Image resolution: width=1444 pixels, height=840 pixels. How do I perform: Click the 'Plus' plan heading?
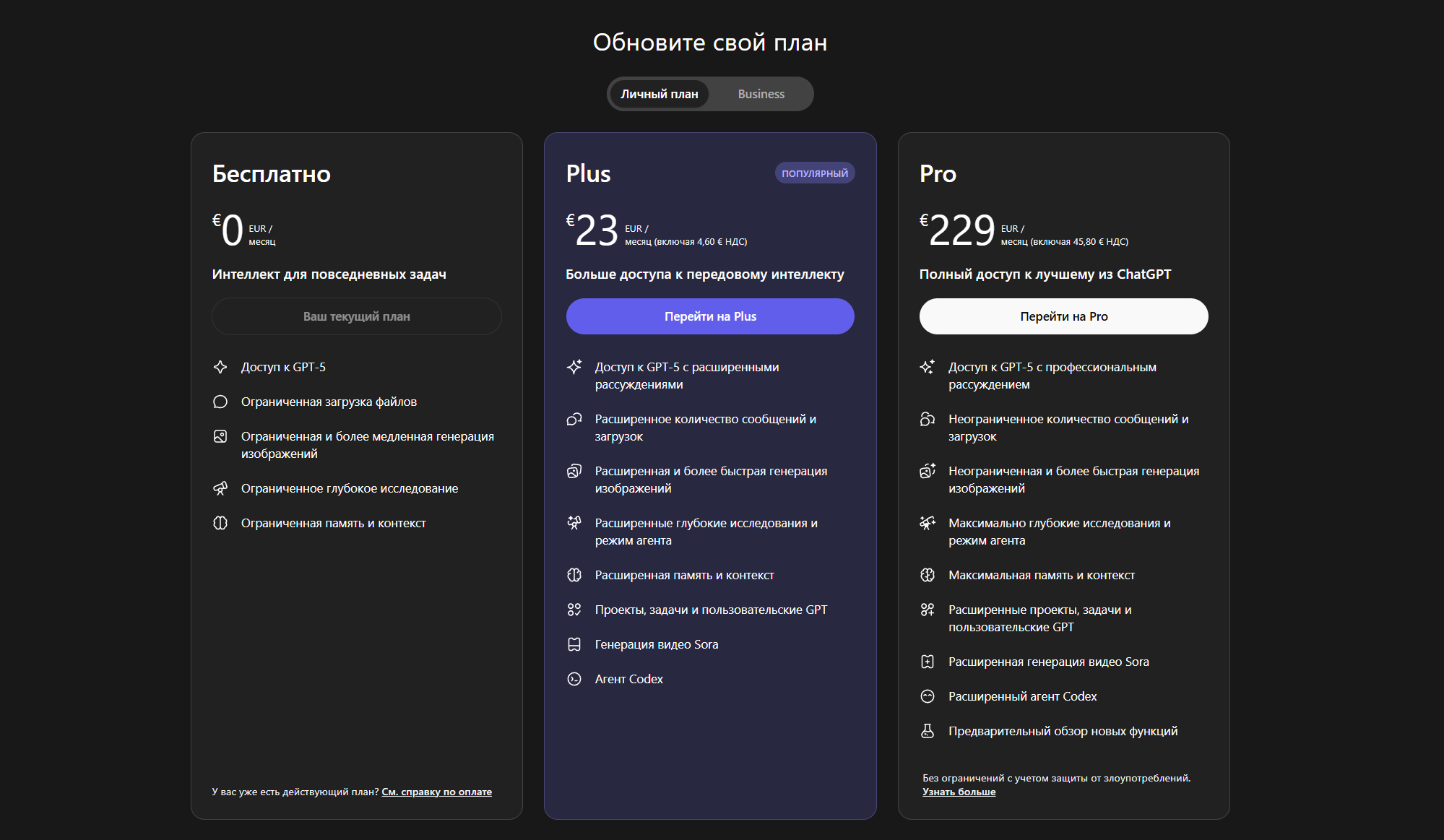pos(589,174)
